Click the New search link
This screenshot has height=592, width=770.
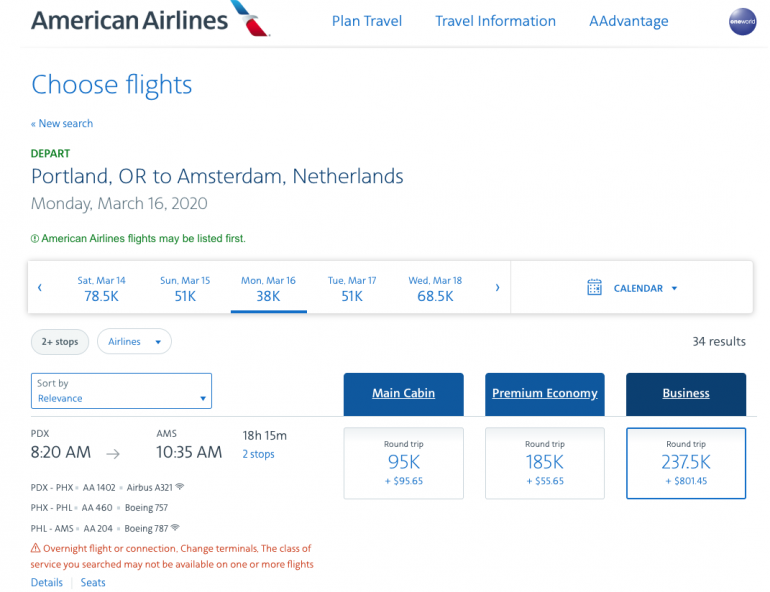click(x=62, y=124)
